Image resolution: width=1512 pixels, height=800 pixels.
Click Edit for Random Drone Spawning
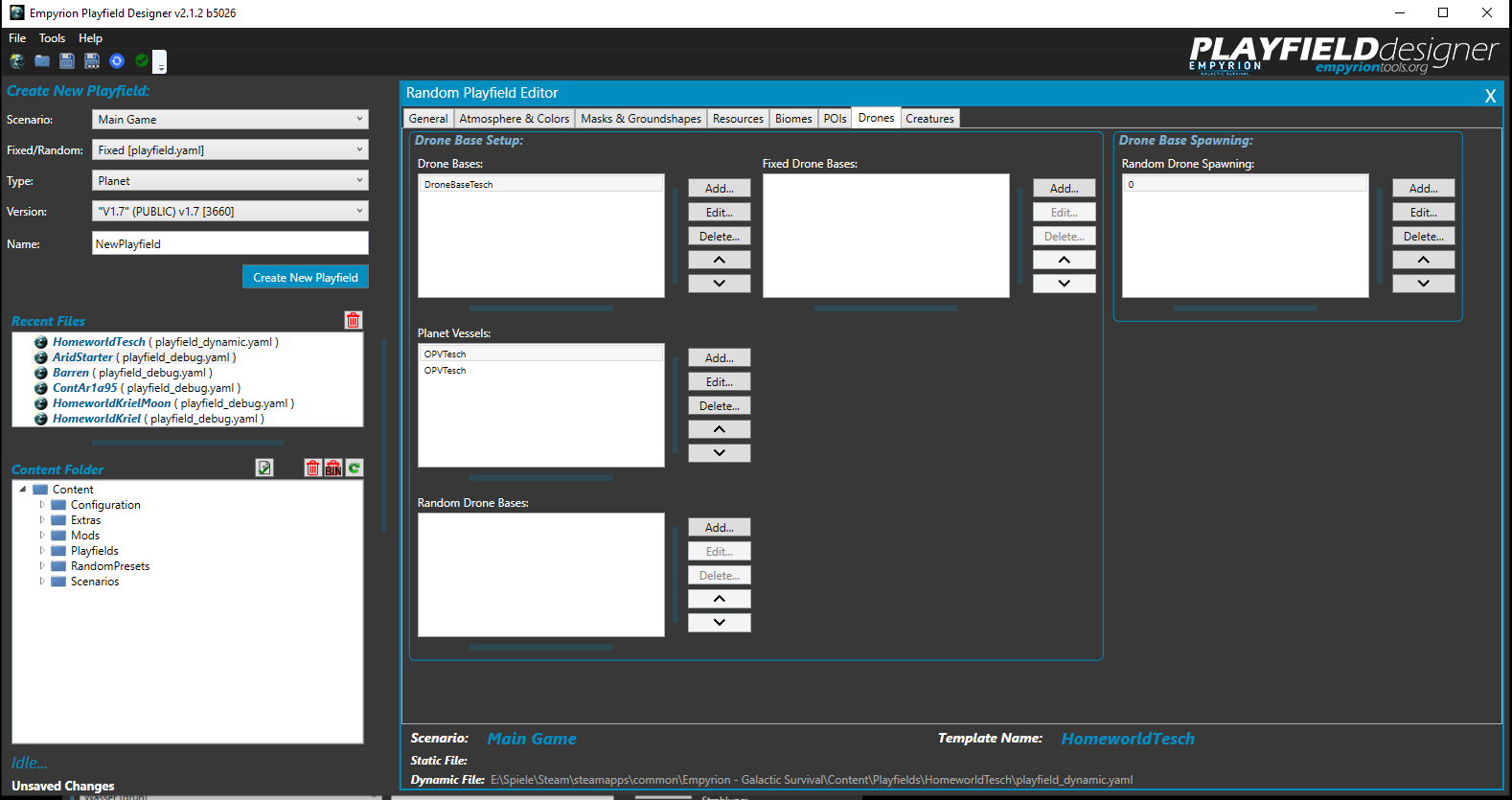tap(1424, 213)
